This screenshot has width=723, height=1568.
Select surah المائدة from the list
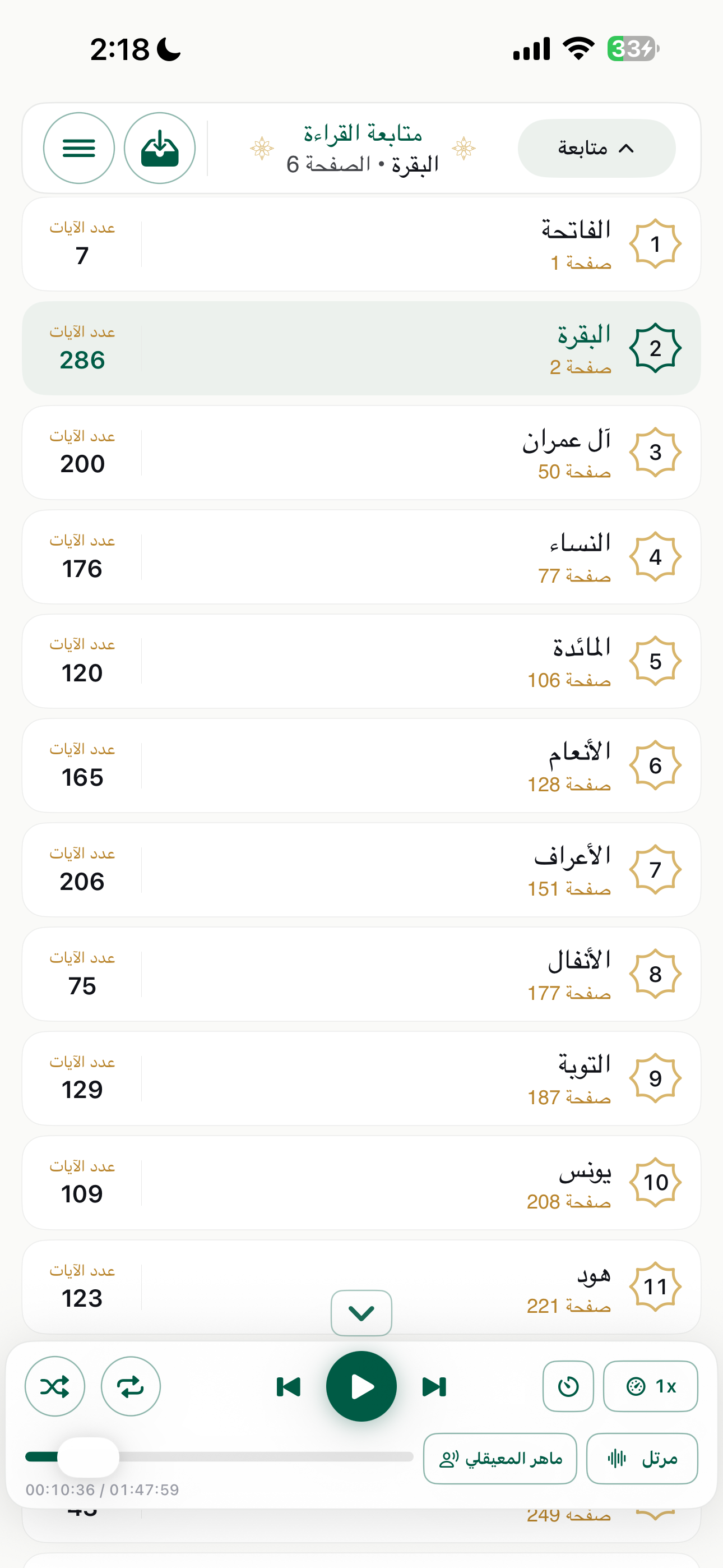361,661
